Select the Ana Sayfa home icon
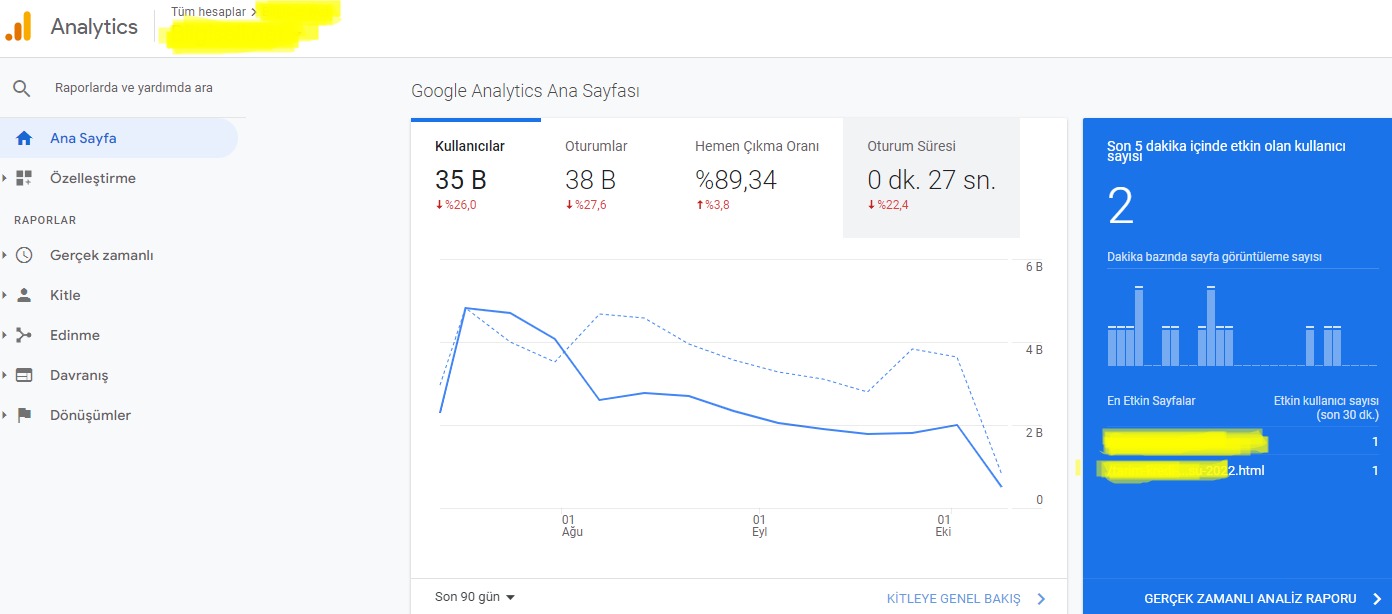This screenshot has width=1392, height=614. click(24, 138)
